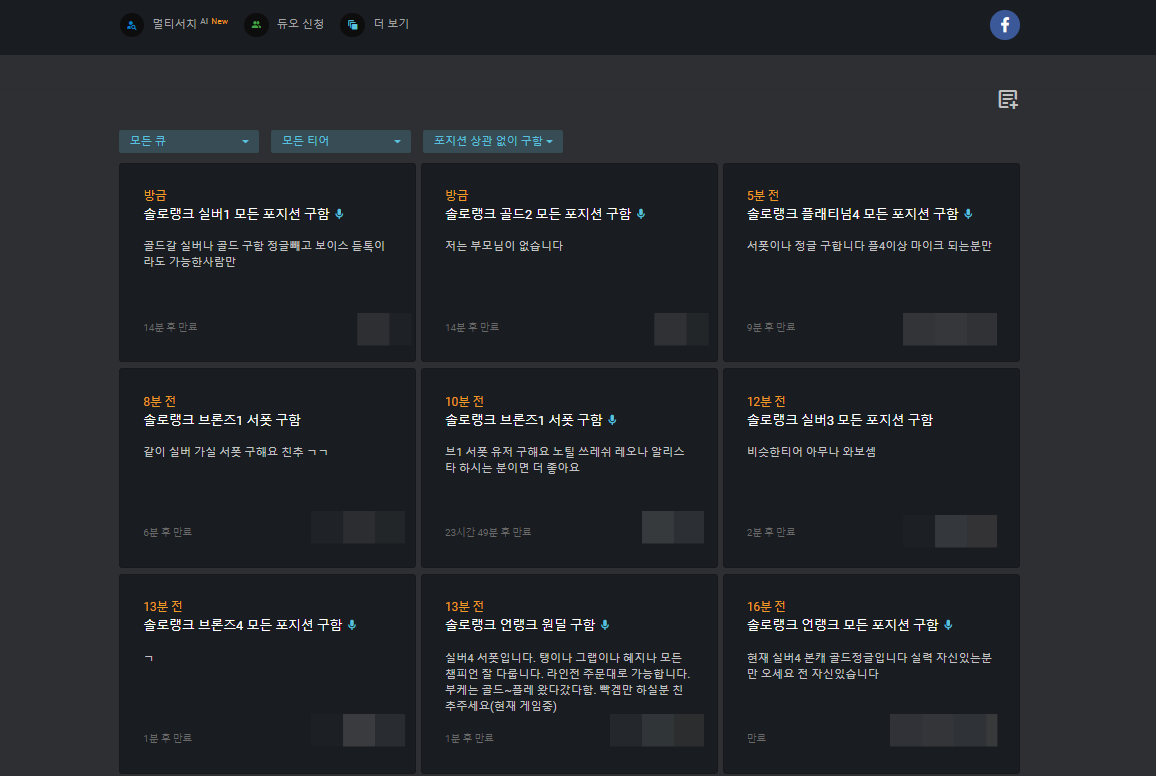The height and width of the screenshot is (776, 1156).
Task: Click the 듀오 신청 people icon
Action: click(x=256, y=24)
